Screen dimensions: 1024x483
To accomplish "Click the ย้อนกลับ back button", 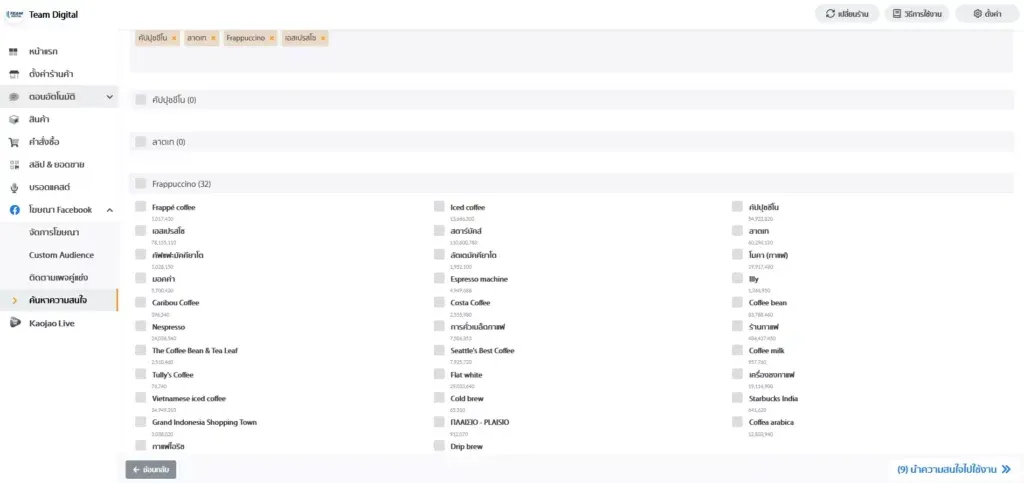I will (x=151, y=469).
